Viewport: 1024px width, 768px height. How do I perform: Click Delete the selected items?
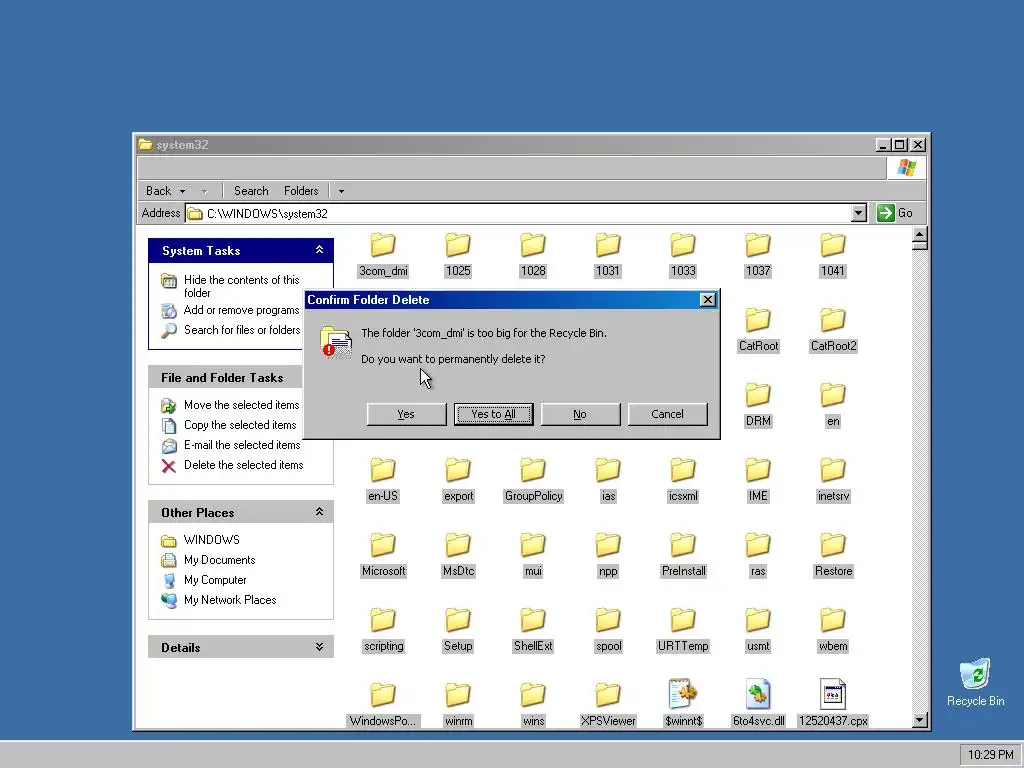coord(232,465)
